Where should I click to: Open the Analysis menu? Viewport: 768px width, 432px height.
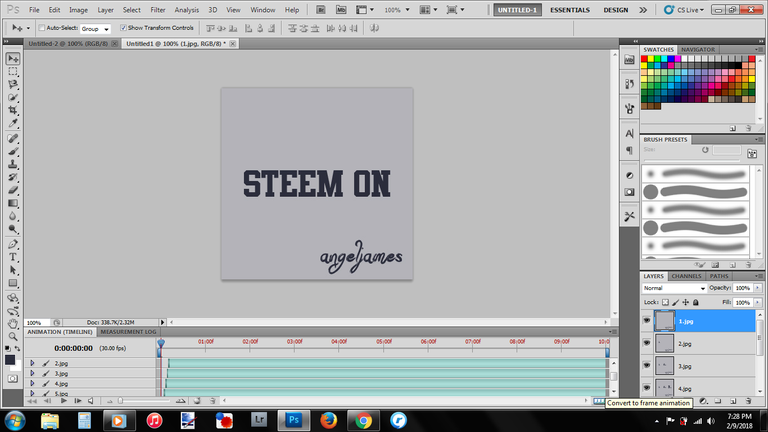(x=187, y=10)
